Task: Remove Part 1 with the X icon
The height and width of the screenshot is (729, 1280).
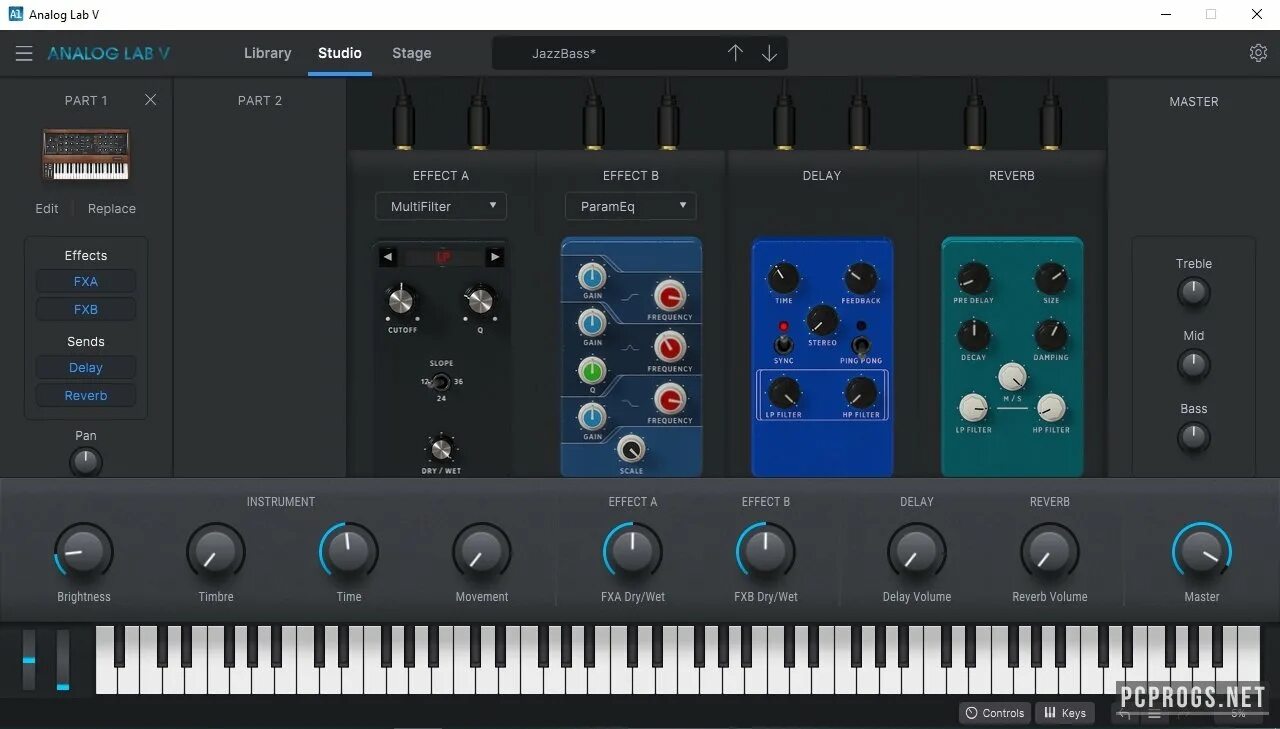Action: (150, 100)
